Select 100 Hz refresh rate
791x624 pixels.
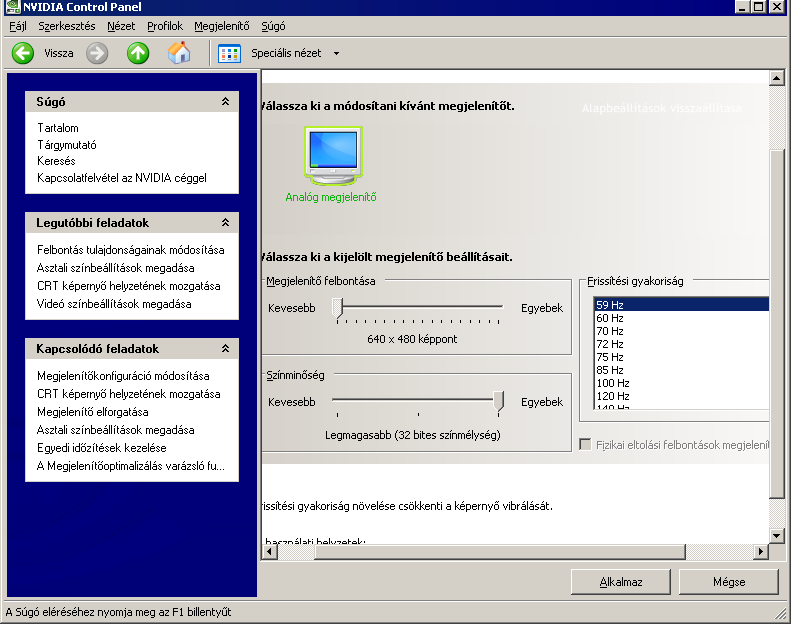click(x=681, y=383)
